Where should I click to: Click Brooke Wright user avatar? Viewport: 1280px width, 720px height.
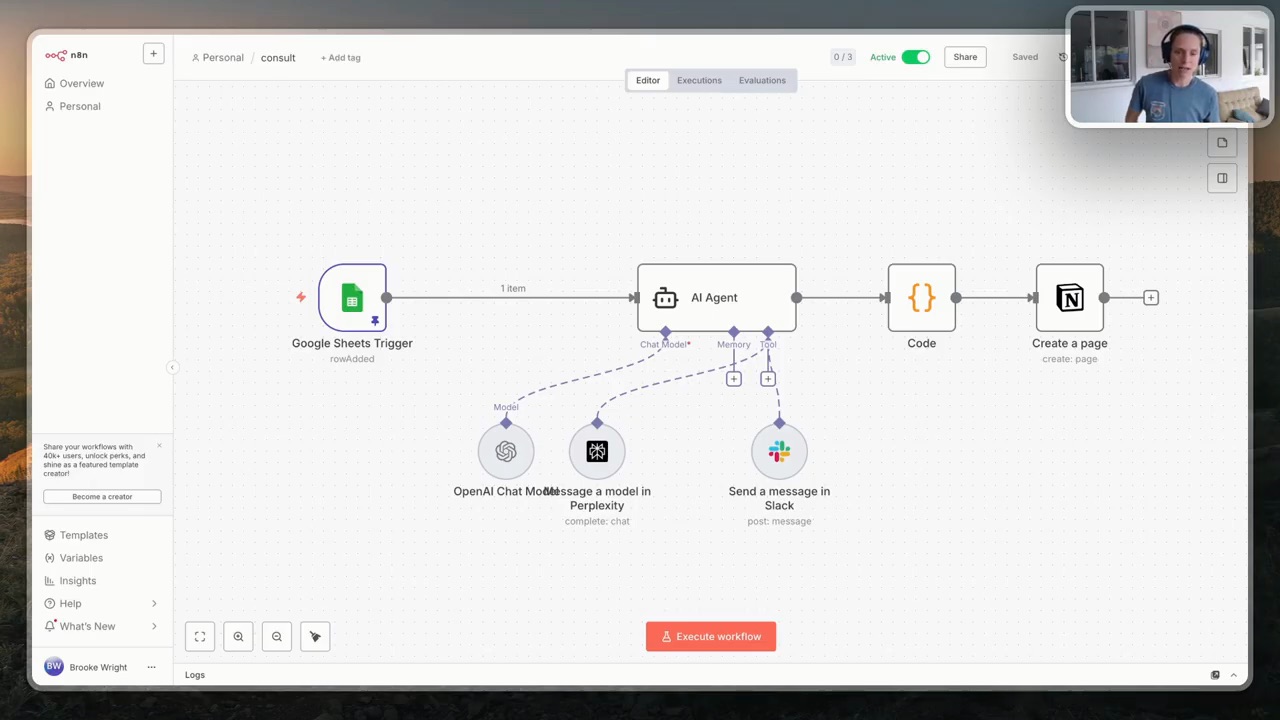tap(54, 667)
